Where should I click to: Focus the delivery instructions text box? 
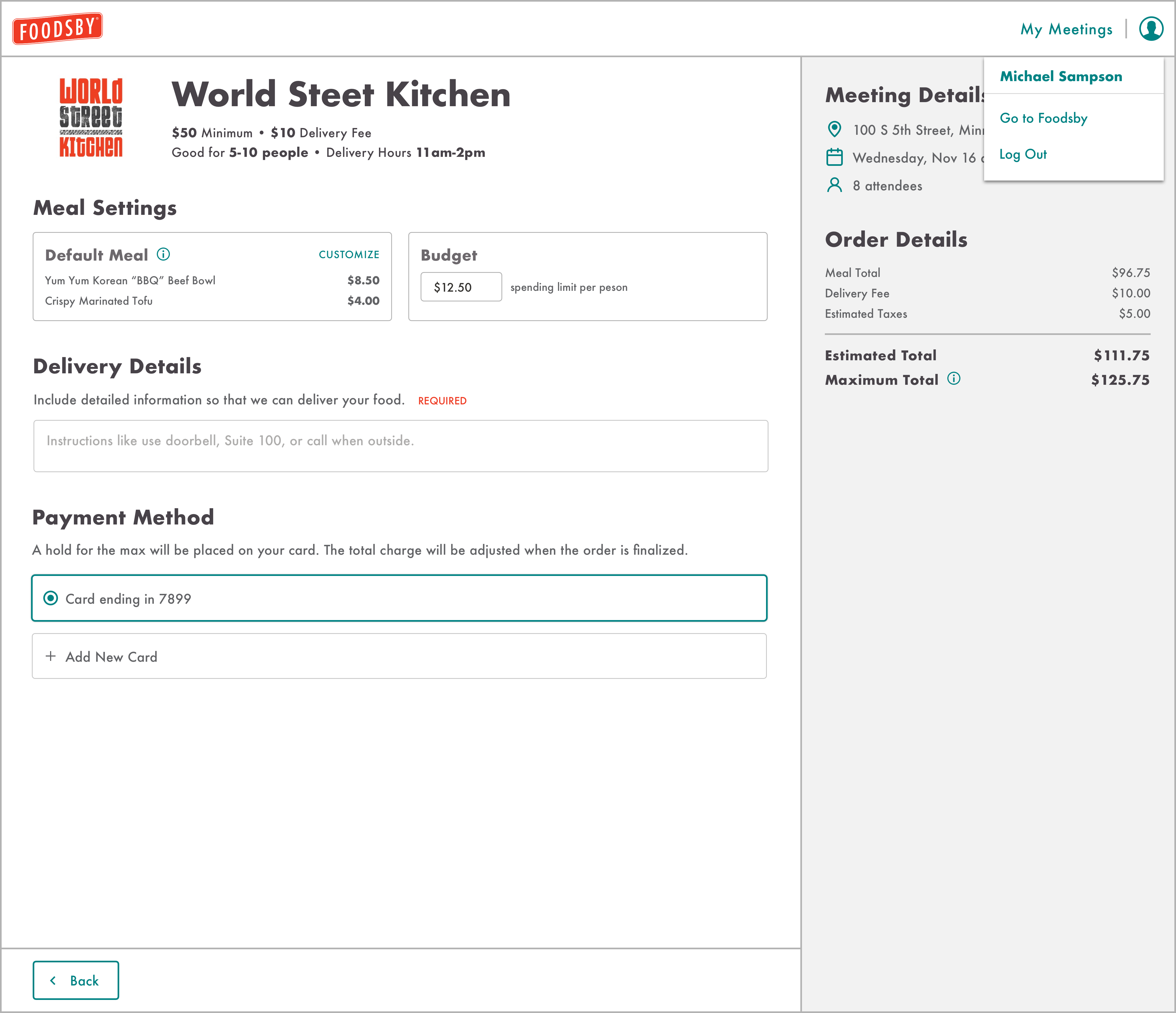point(400,446)
